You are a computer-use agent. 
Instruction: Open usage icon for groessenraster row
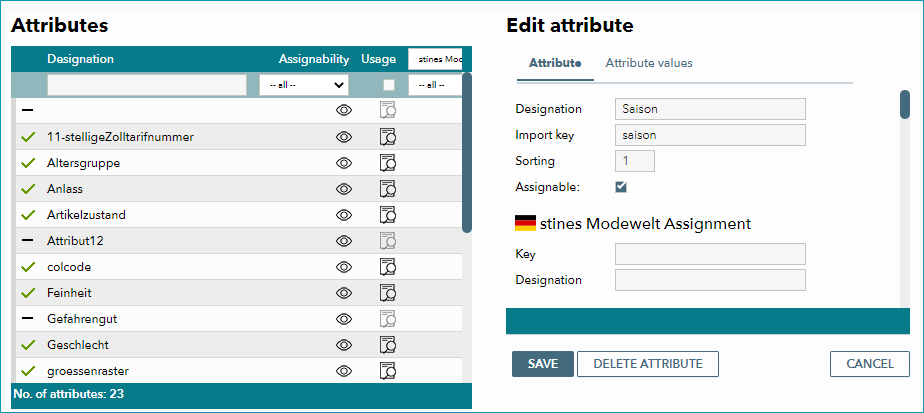(387, 371)
